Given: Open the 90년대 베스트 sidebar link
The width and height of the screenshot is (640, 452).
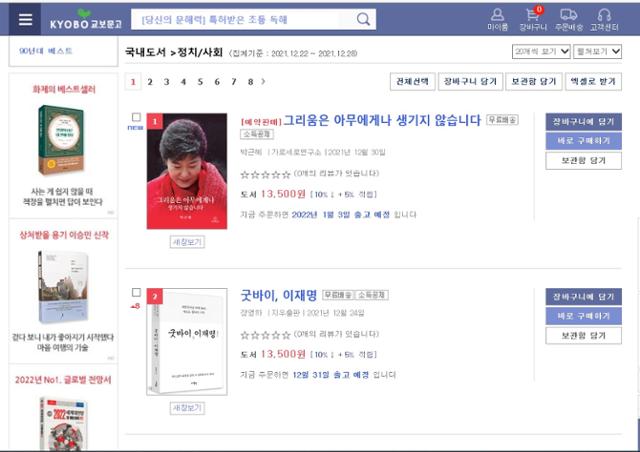Looking at the screenshot, I should [x=46, y=51].
